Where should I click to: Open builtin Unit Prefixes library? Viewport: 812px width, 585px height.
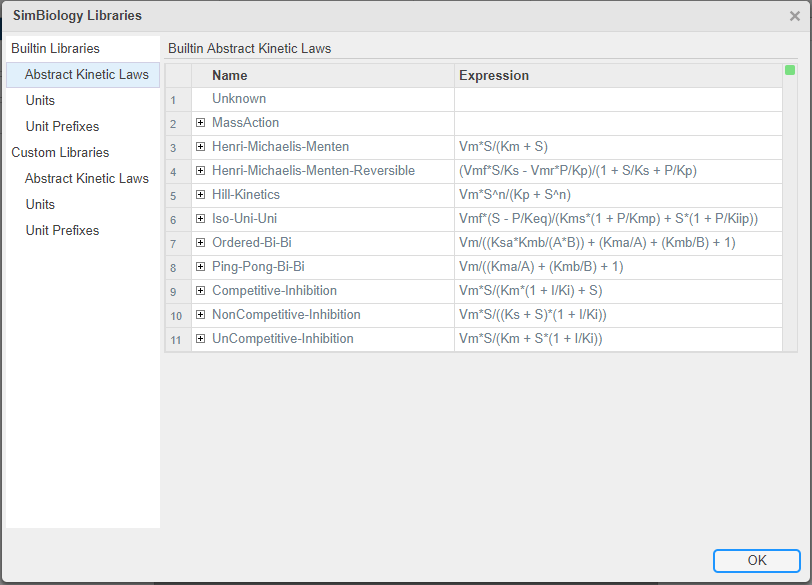(x=62, y=127)
